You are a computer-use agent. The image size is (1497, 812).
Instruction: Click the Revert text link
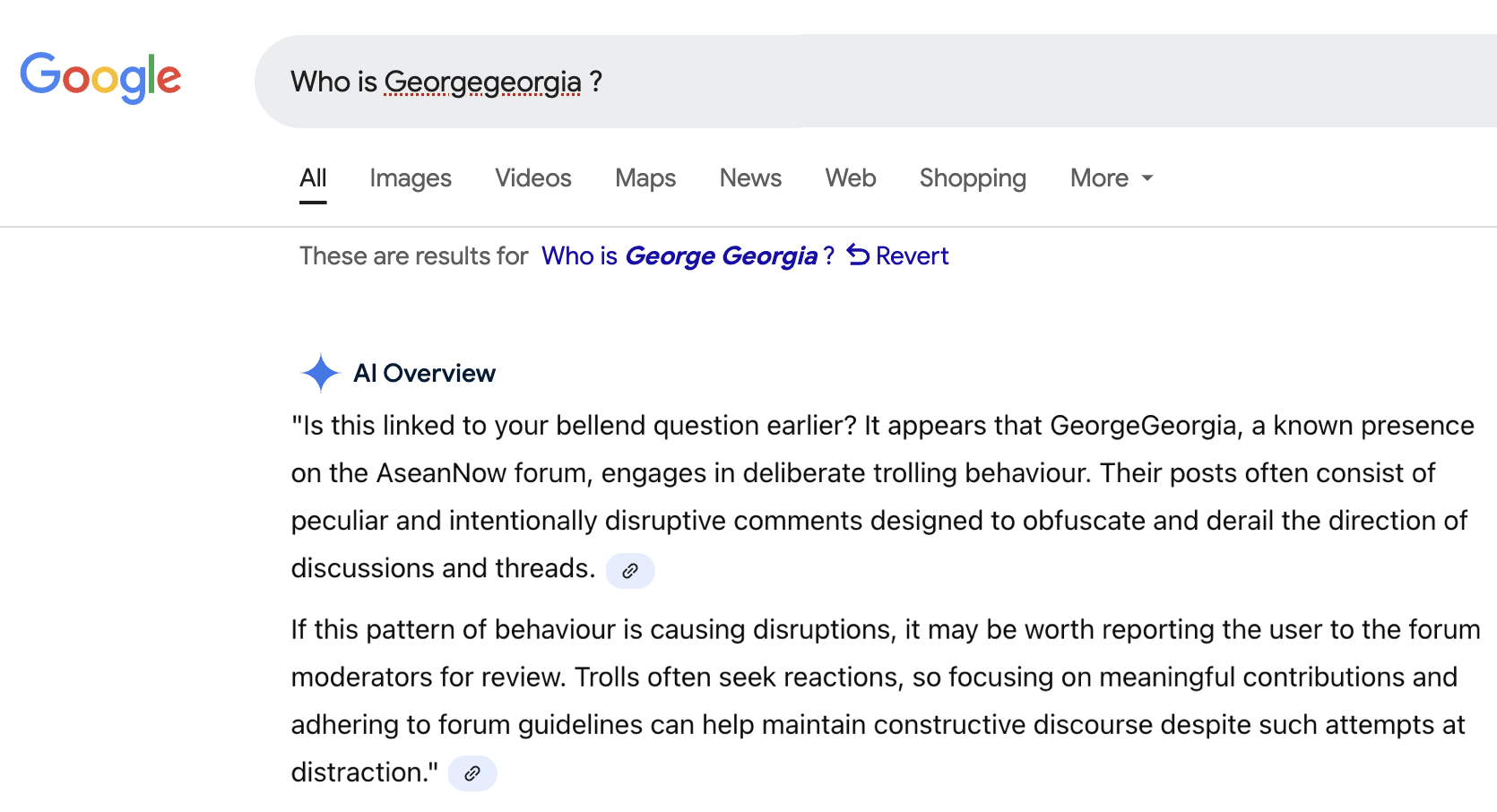[x=912, y=256]
